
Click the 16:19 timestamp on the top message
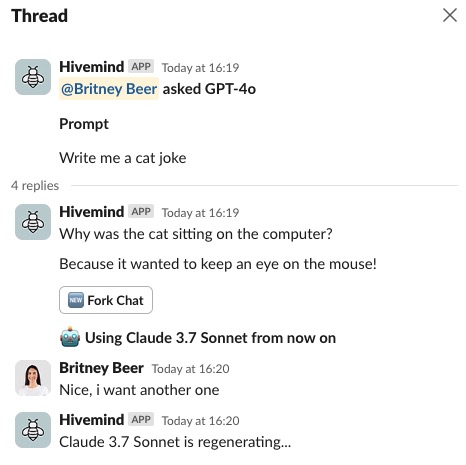200,68
